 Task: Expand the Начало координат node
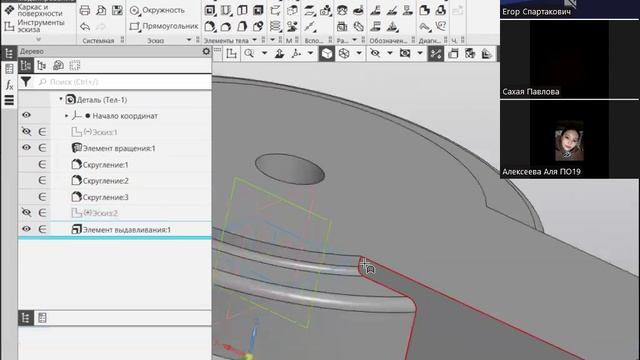coord(67,116)
